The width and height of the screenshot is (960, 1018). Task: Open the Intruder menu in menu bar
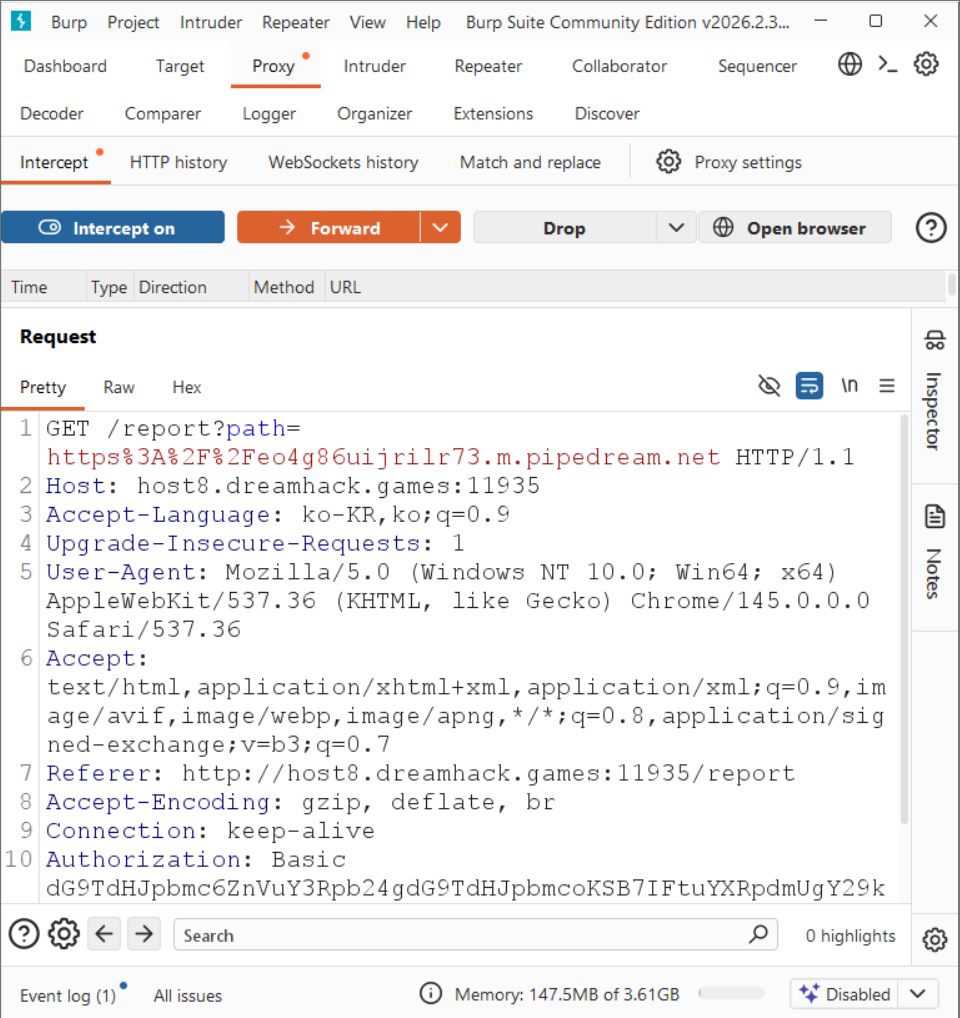211,22
